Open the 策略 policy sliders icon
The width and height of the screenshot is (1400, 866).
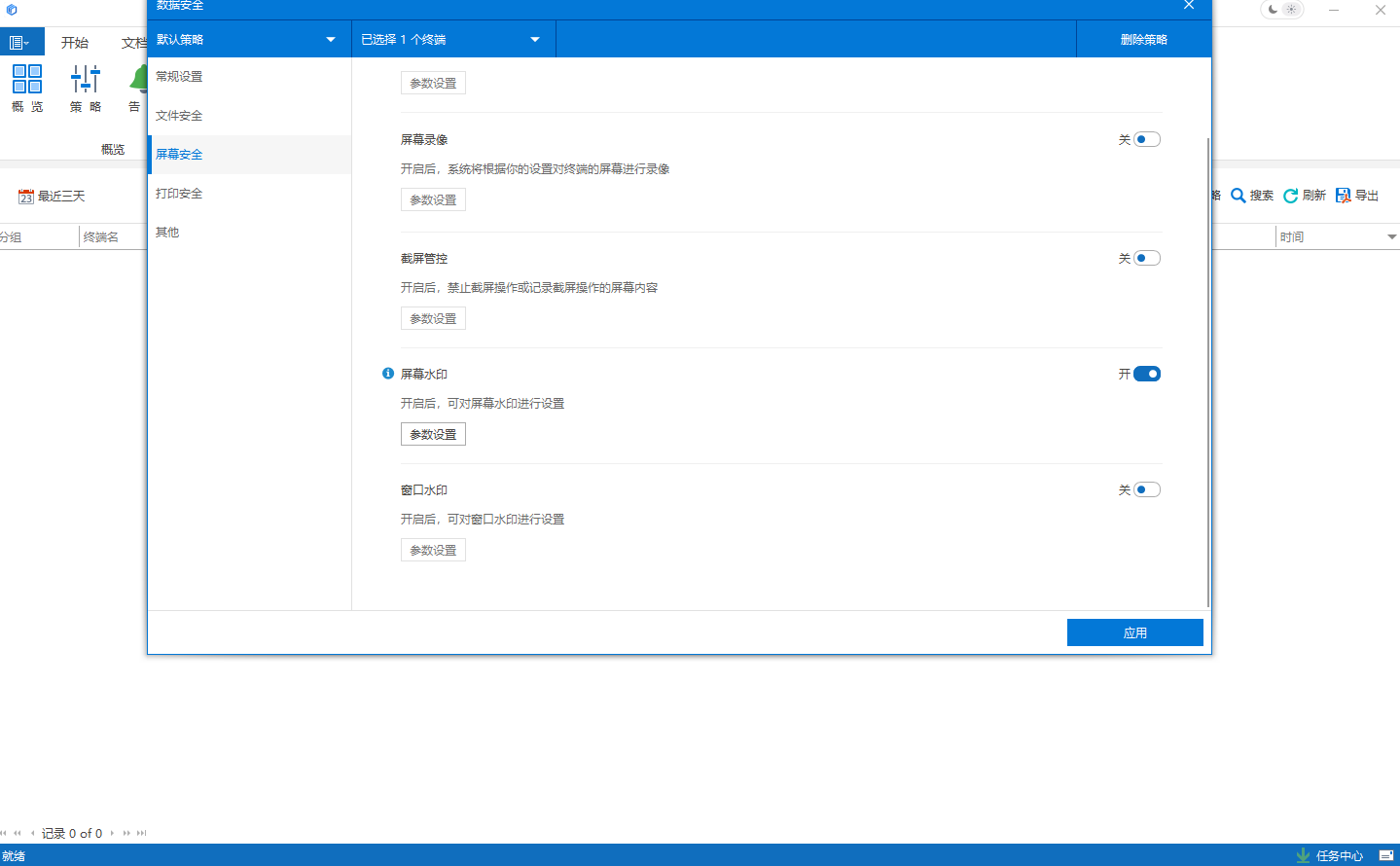click(86, 79)
